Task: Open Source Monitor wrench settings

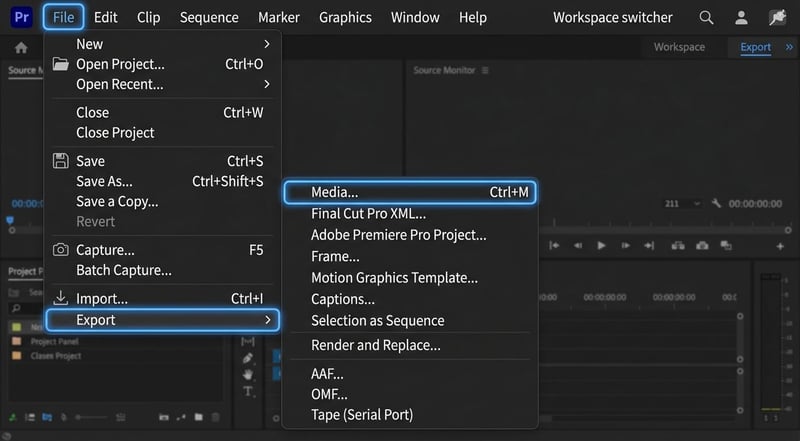Action: (x=716, y=204)
